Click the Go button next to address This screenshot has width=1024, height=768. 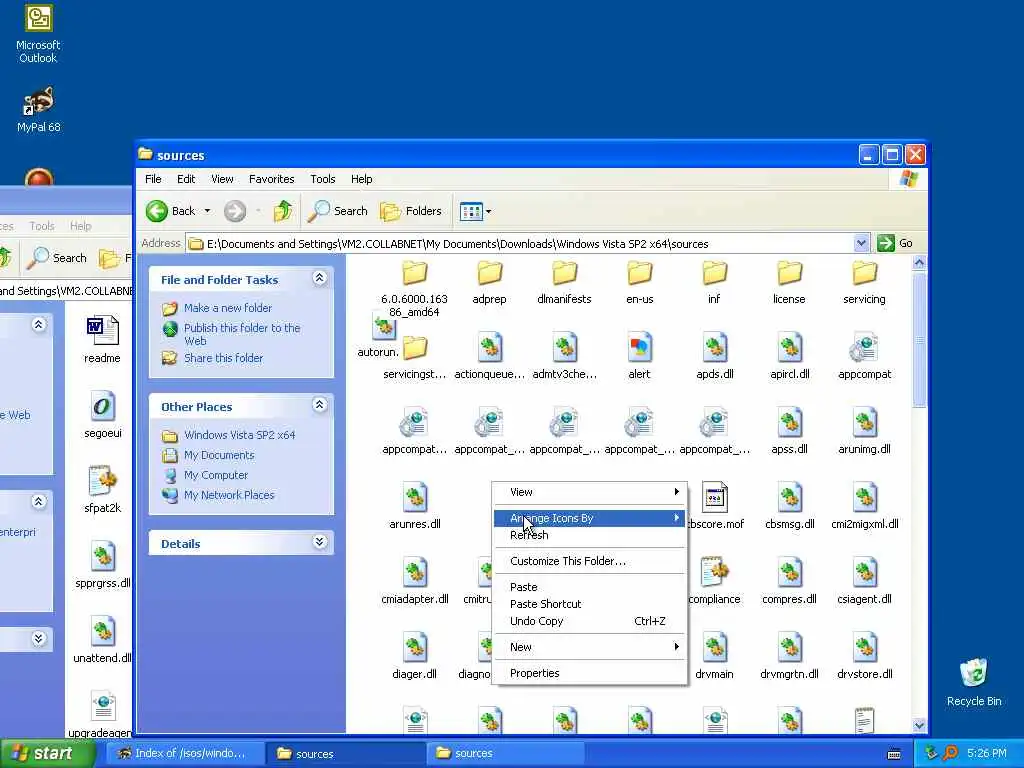point(895,244)
